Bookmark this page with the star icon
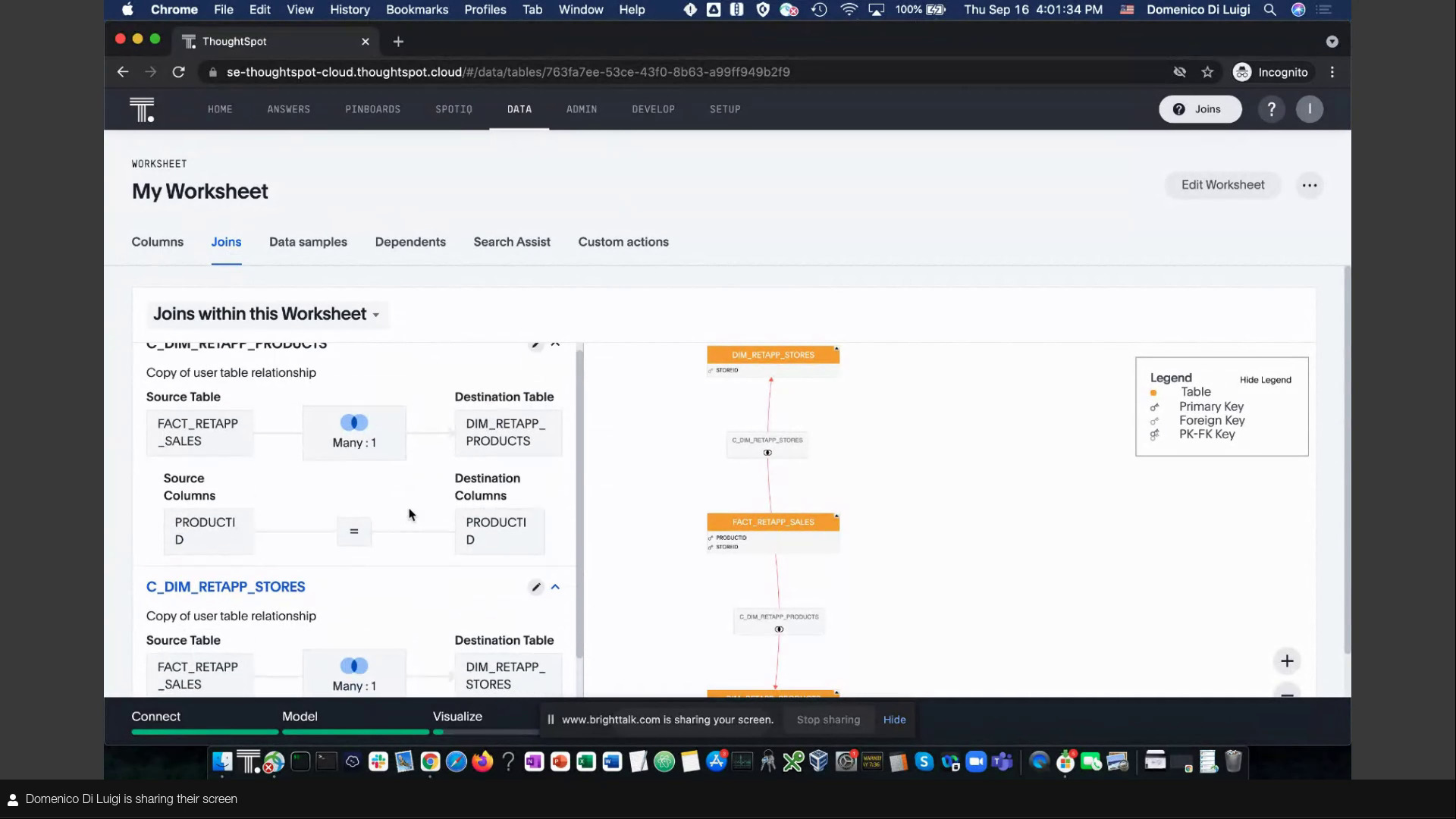 click(1207, 72)
